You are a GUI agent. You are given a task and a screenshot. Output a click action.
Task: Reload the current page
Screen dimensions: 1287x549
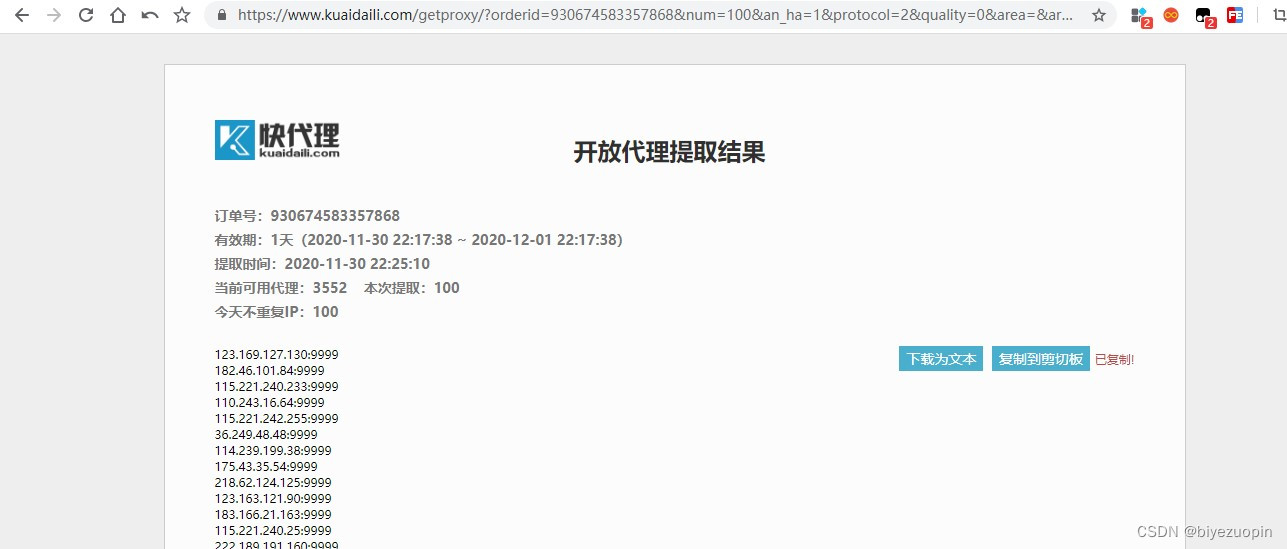tap(86, 15)
